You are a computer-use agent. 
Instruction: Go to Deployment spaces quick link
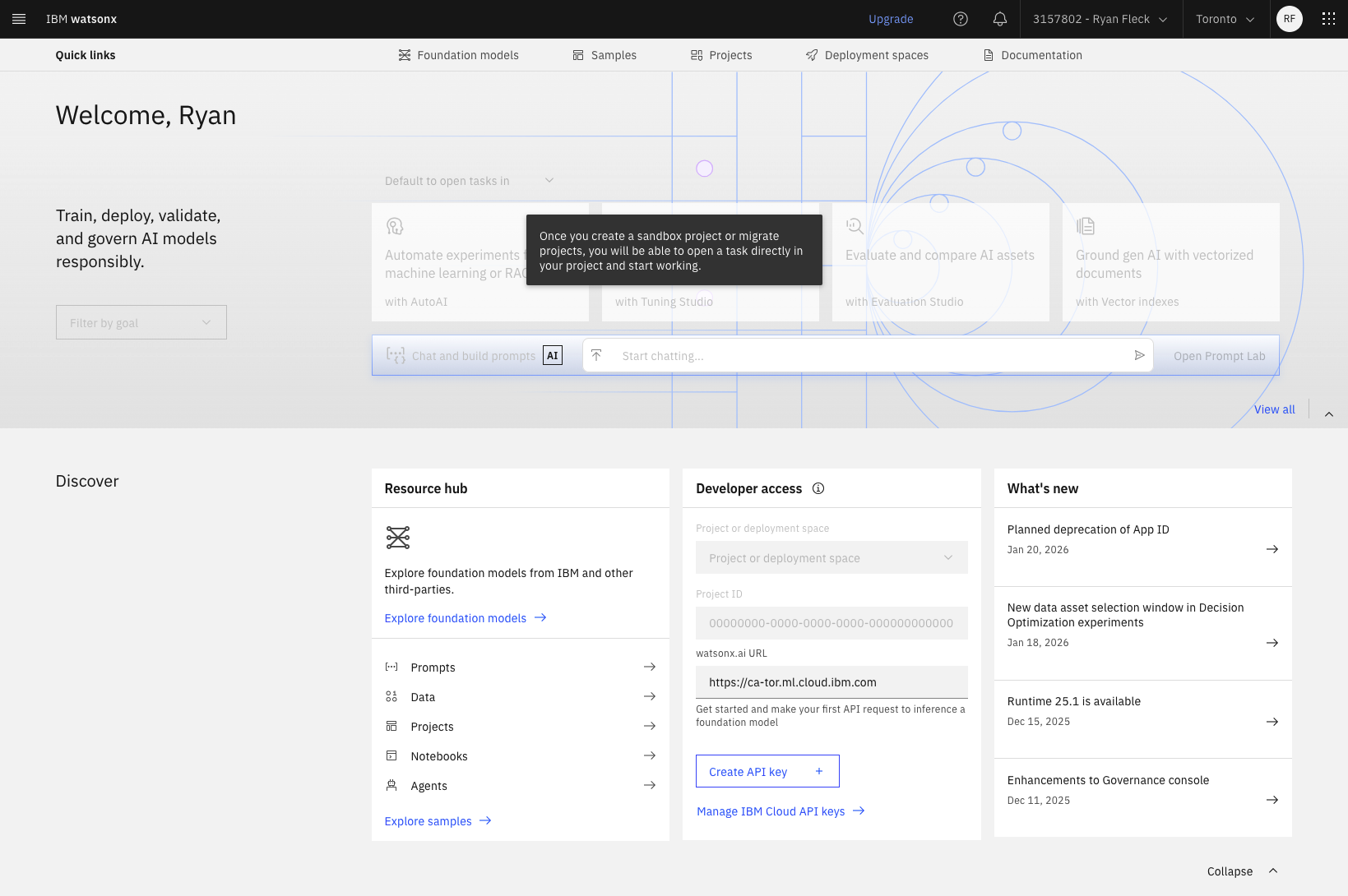click(x=867, y=55)
